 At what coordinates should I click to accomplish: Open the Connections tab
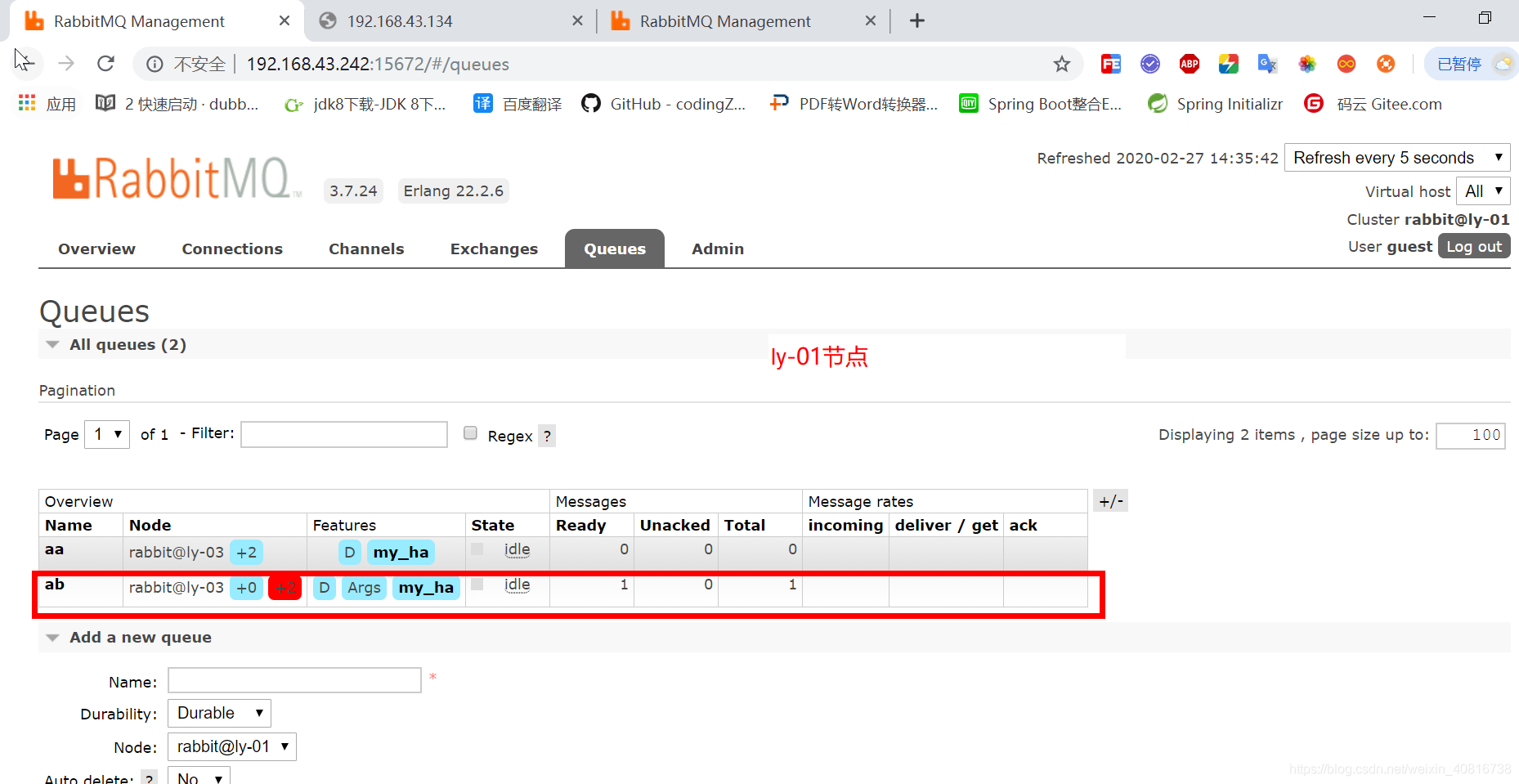tap(232, 249)
